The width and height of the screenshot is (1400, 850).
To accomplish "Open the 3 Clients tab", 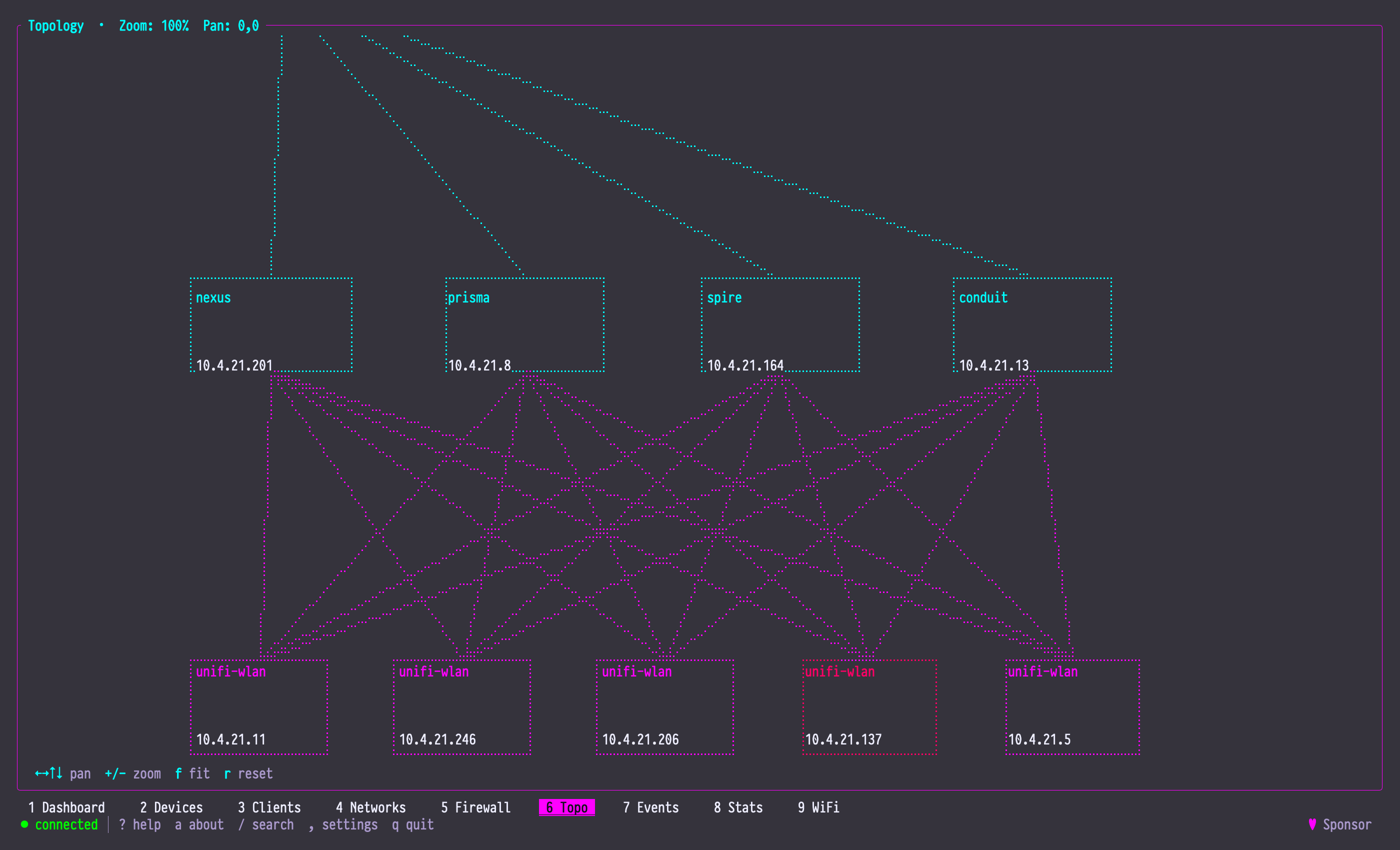I will (x=269, y=807).
